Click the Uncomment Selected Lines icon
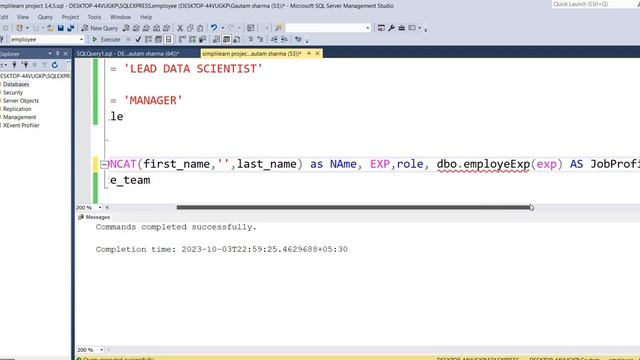 (x=260, y=40)
